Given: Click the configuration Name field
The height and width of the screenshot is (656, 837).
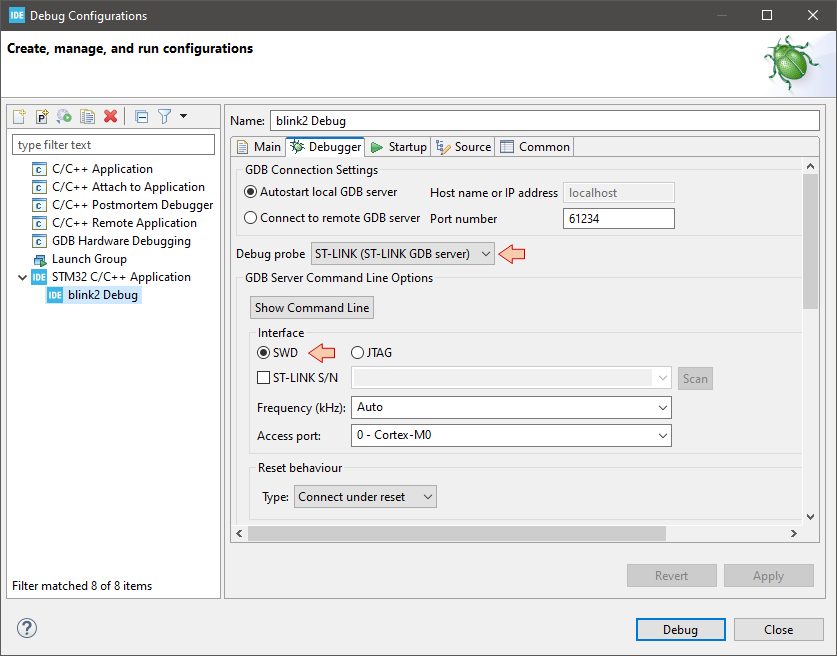Looking at the screenshot, I should pyautogui.click(x=544, y=121).
